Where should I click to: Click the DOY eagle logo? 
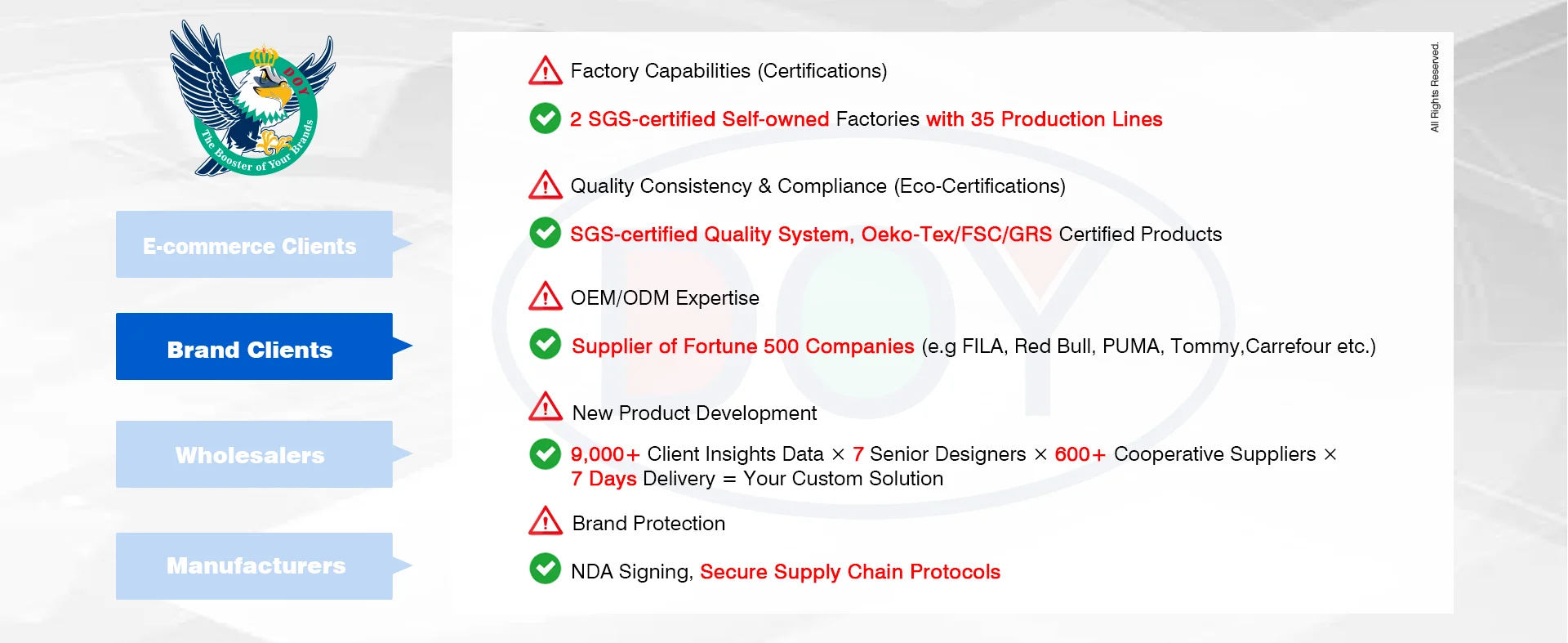[251, 100]
